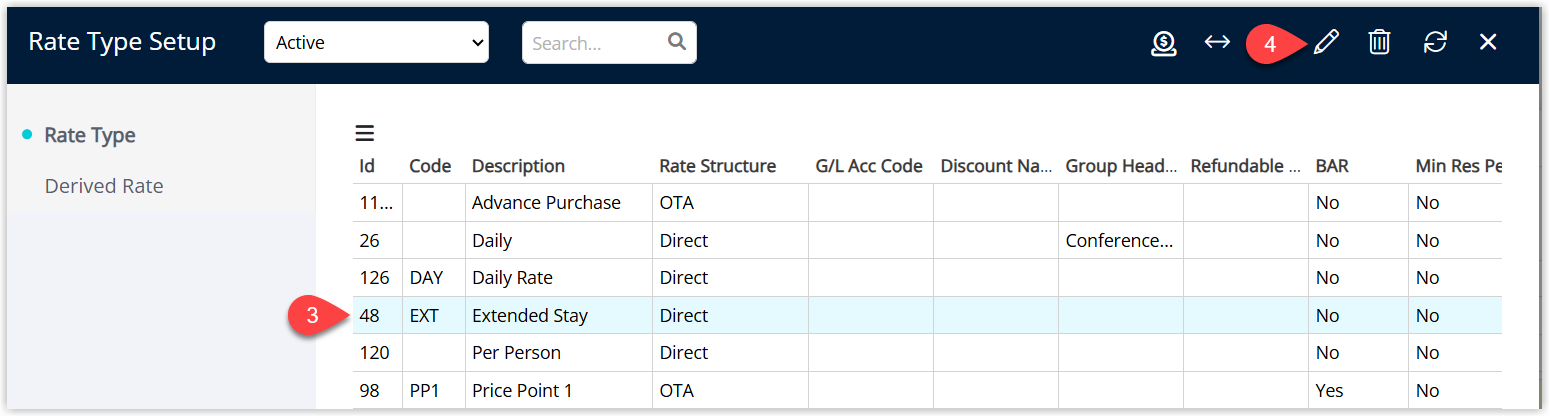Select the Derived Rate sidebar item
The height and width of the screenshot is (417, 1550).
(x=104, y=186)
